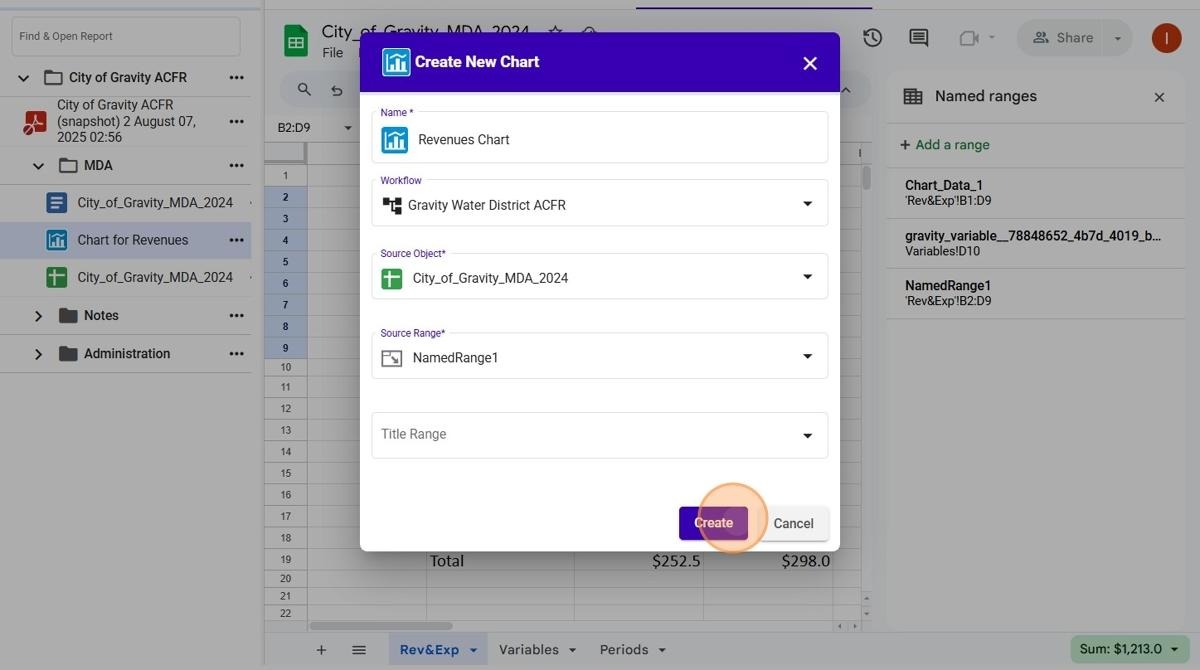Open options for City of Gravity ACFR folder

[x=236, y=78]
